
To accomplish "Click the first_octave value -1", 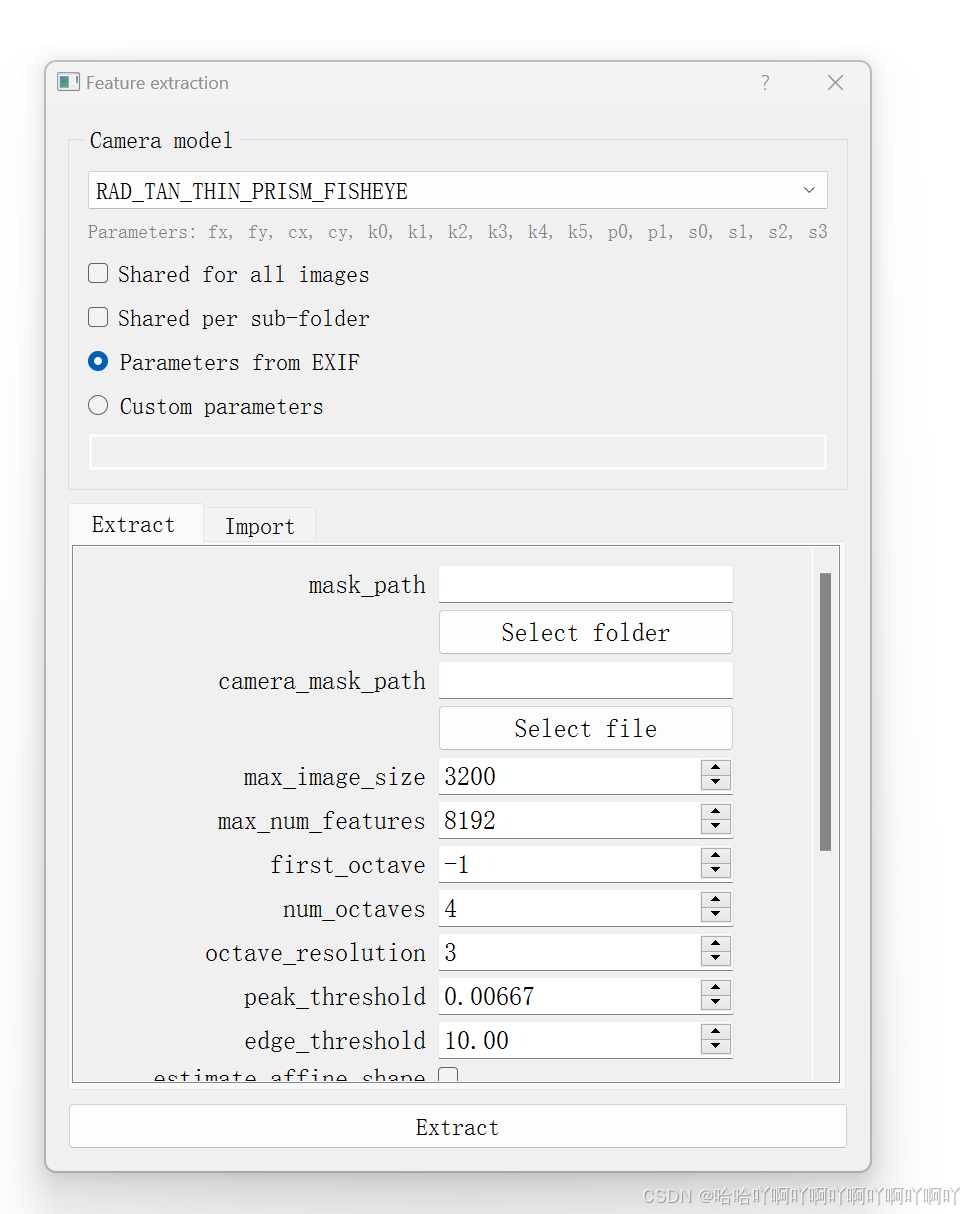I will (x=457, y=865).
